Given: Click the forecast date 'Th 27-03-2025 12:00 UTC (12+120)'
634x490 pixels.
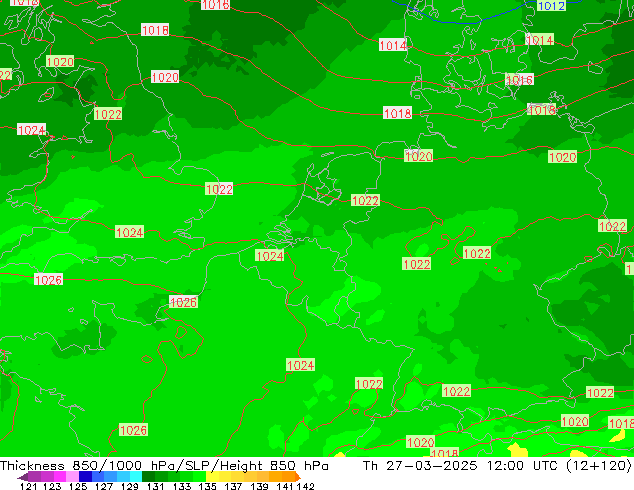Looking at the screenshot, I should pos(497,465).
